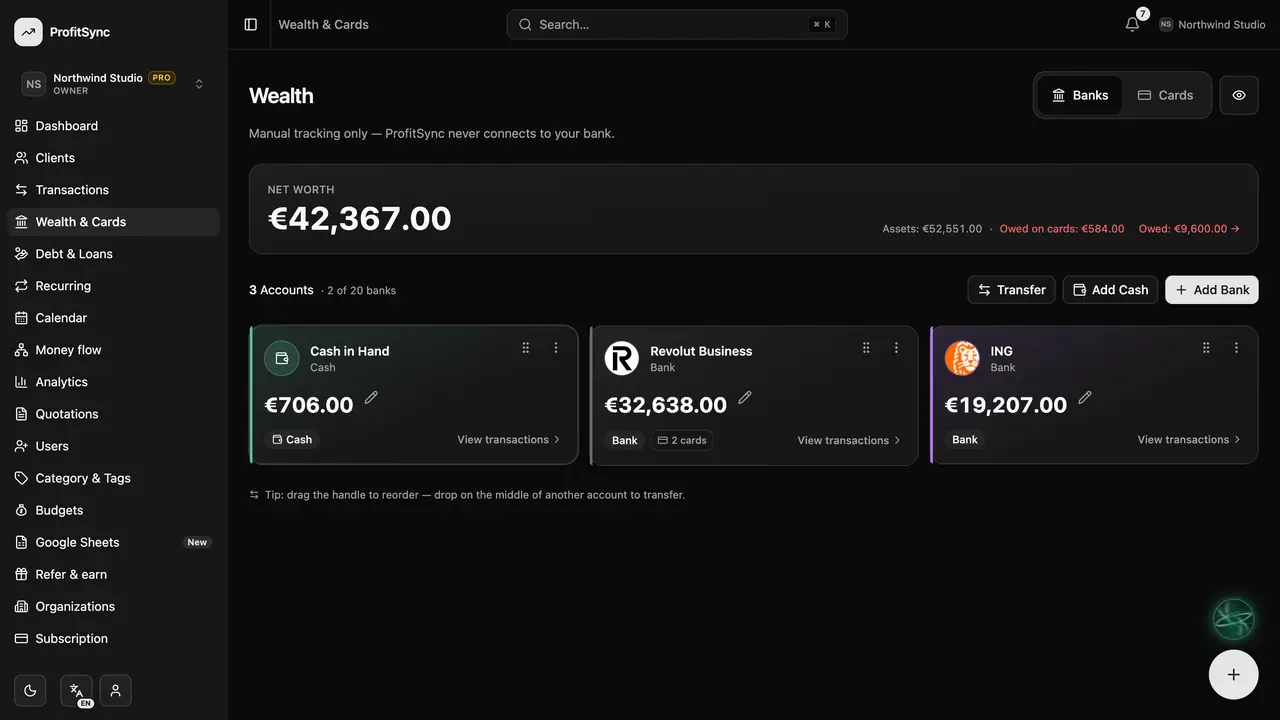View transactions for Cash in Hand
This screenshot has width=1280, height=720.
click(509, 440)
